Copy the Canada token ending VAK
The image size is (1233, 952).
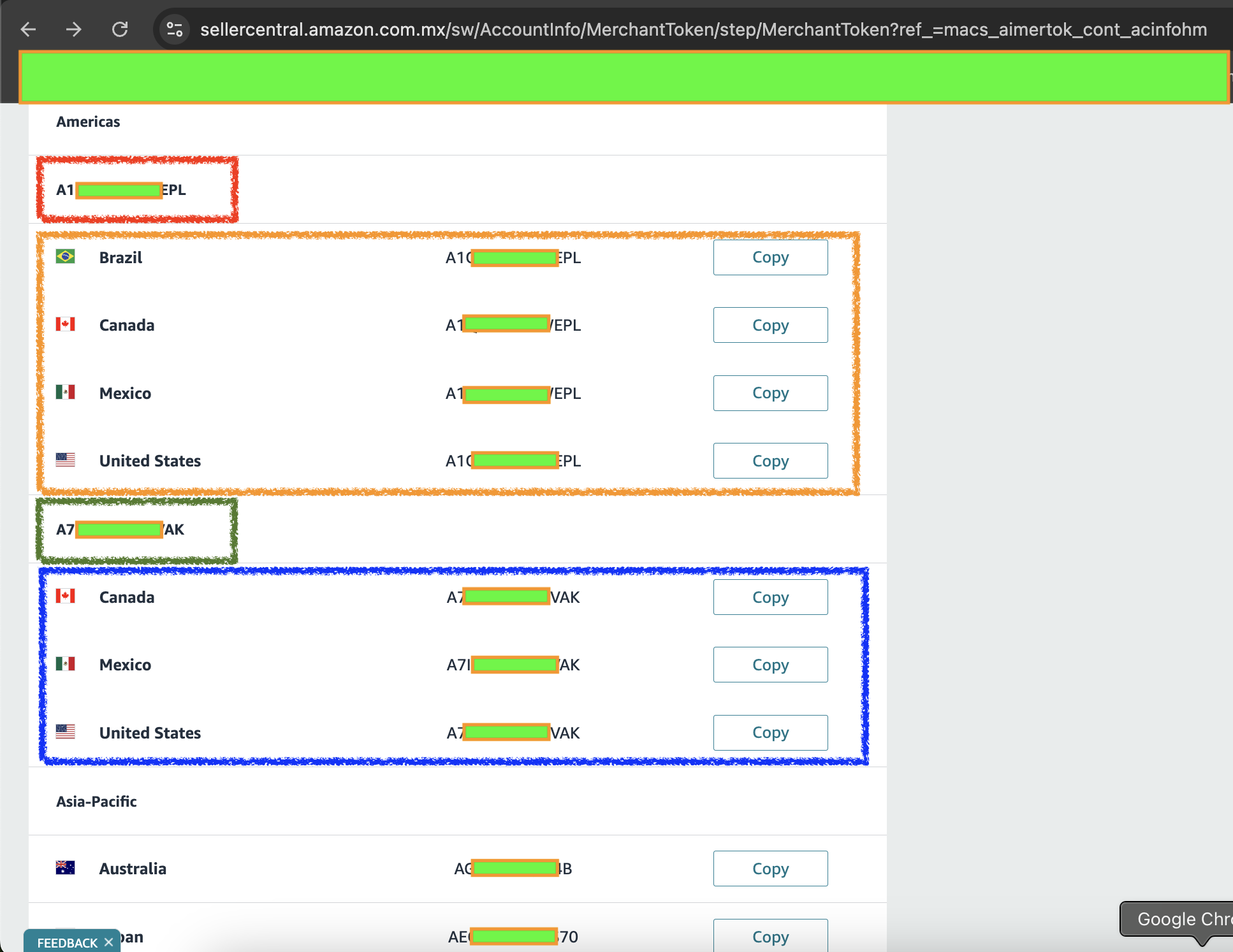click(770, 597)
